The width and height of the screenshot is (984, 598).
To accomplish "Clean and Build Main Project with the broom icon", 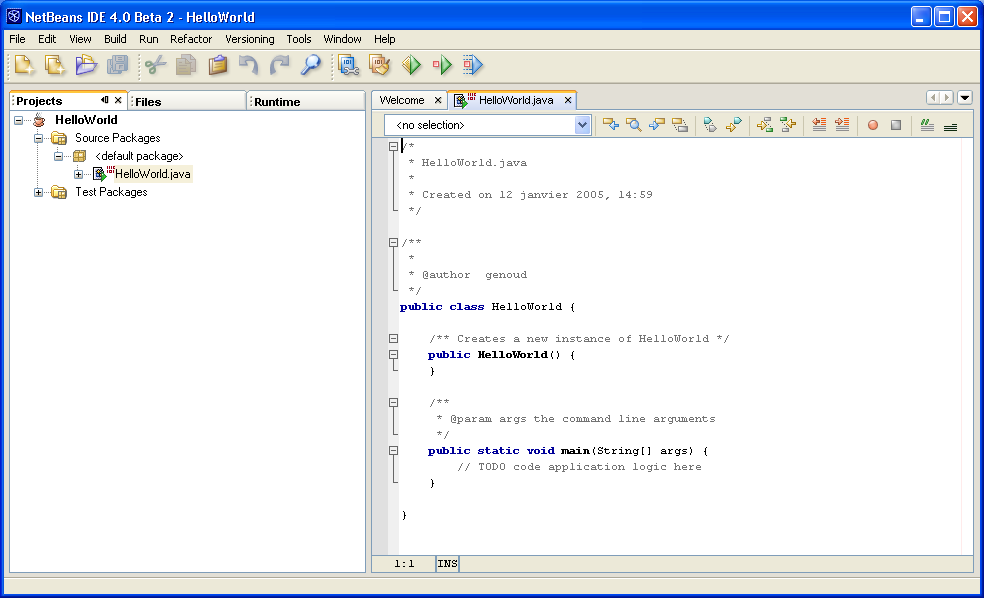I will (x=380, y=65).
